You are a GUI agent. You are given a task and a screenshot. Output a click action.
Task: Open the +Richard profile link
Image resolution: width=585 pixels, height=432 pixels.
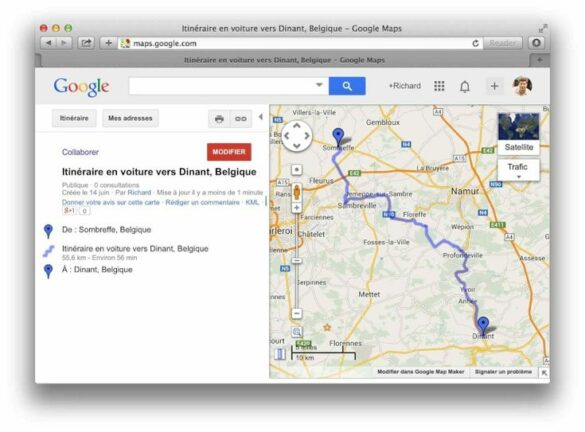tap(404, 86)
